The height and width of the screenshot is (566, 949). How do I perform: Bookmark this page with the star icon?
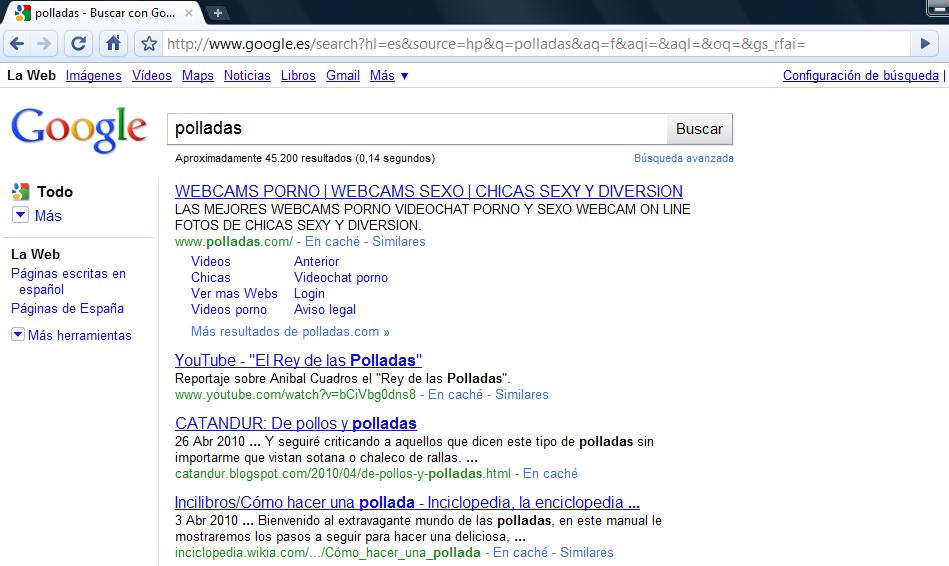(149, 44)
